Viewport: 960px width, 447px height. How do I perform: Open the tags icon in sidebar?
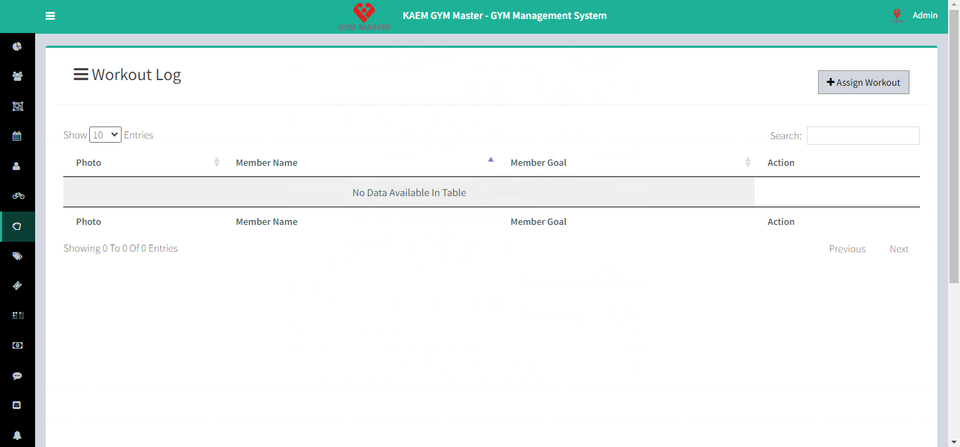[x=17, y=256]
